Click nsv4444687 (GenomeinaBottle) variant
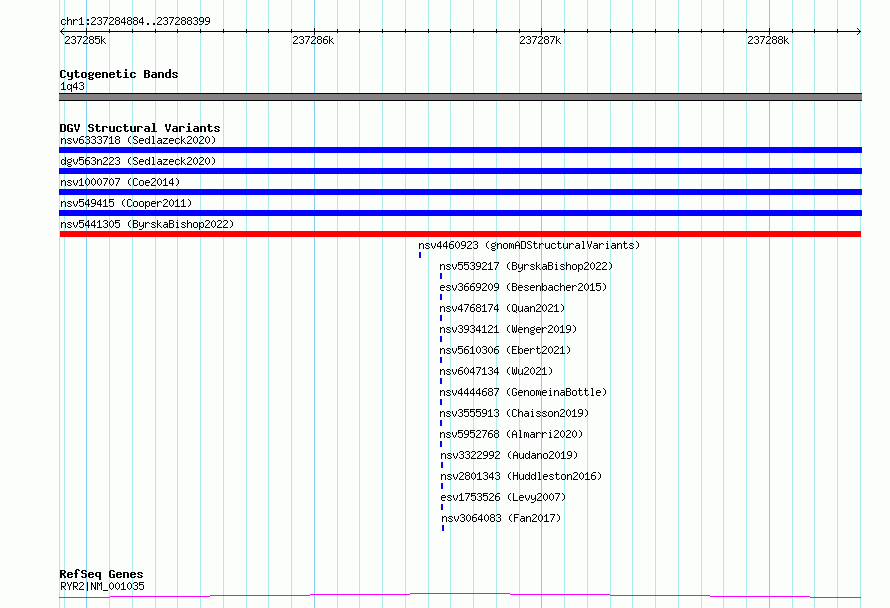Viewport: 890px width, 608px height. pyautogui.click(x=523, y=392)
